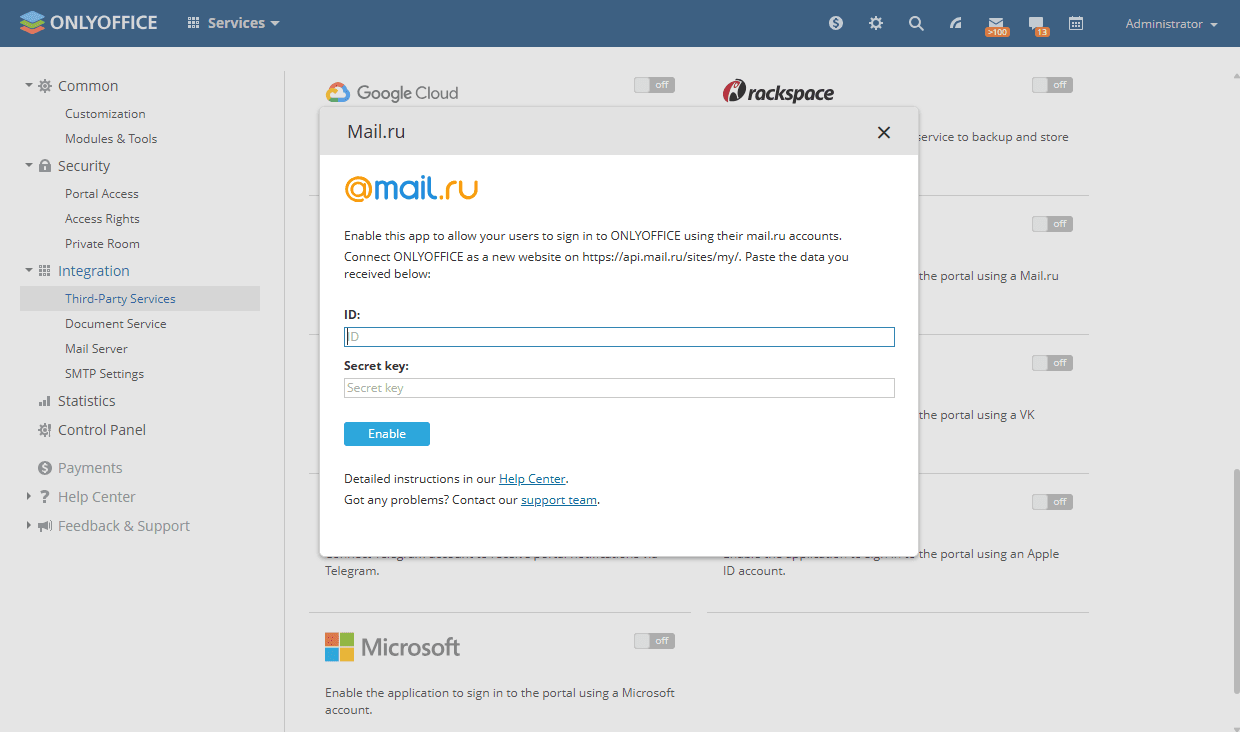This screenshot has width=1240, height=732.
Task: Open settings gear icon in header
Action: [x=876, y=23]
